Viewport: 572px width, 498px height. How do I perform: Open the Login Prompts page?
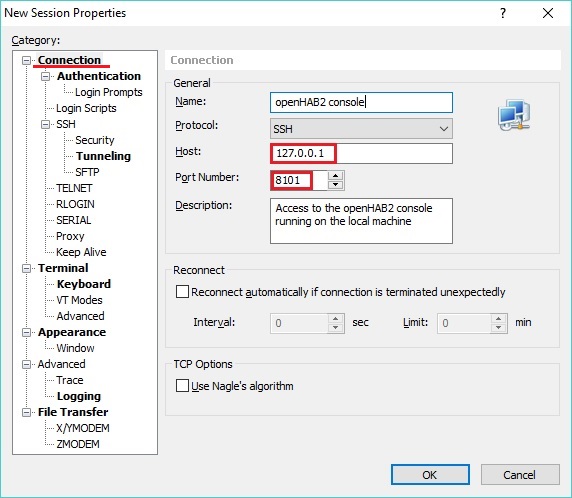(109, 92)
